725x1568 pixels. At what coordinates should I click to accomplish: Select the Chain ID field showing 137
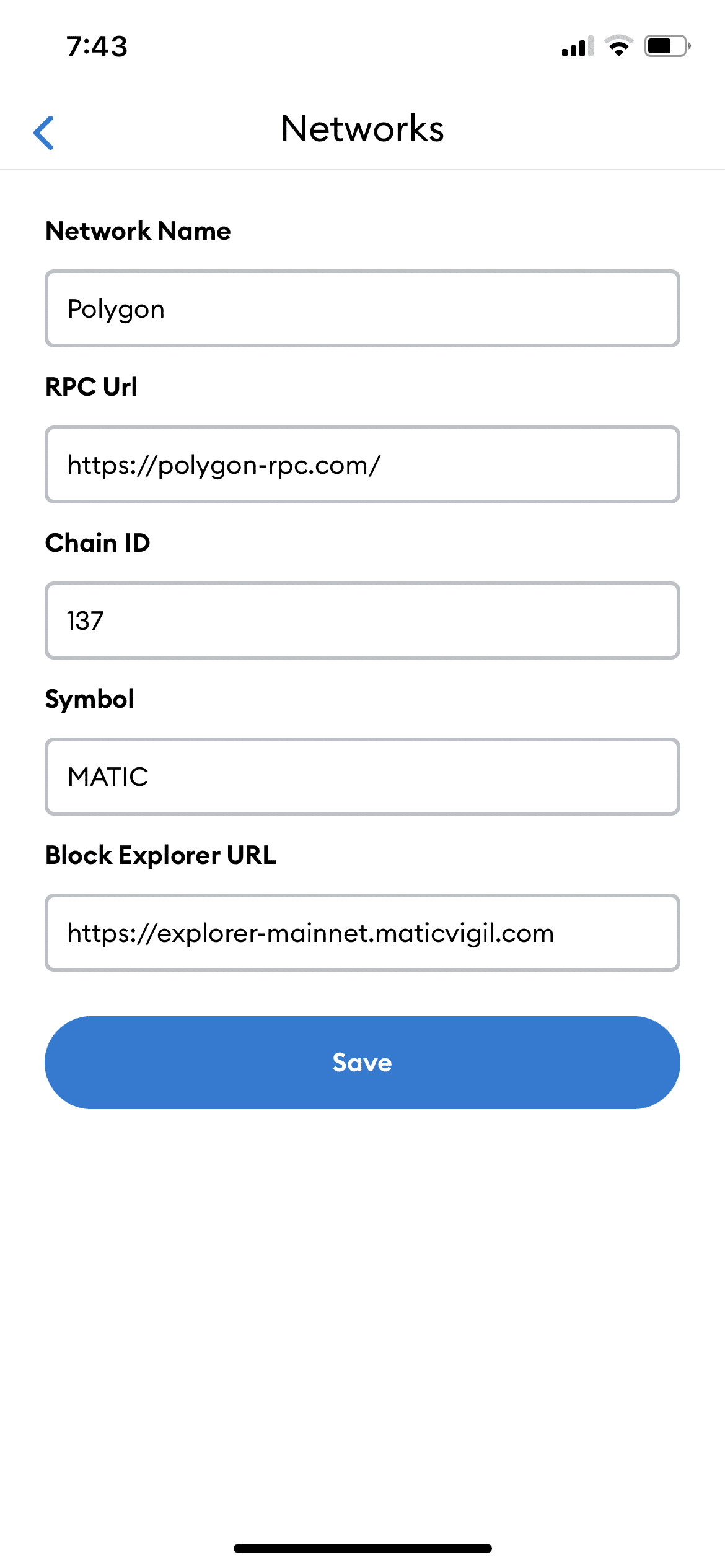pyautogui.click(x=362, y=621)
